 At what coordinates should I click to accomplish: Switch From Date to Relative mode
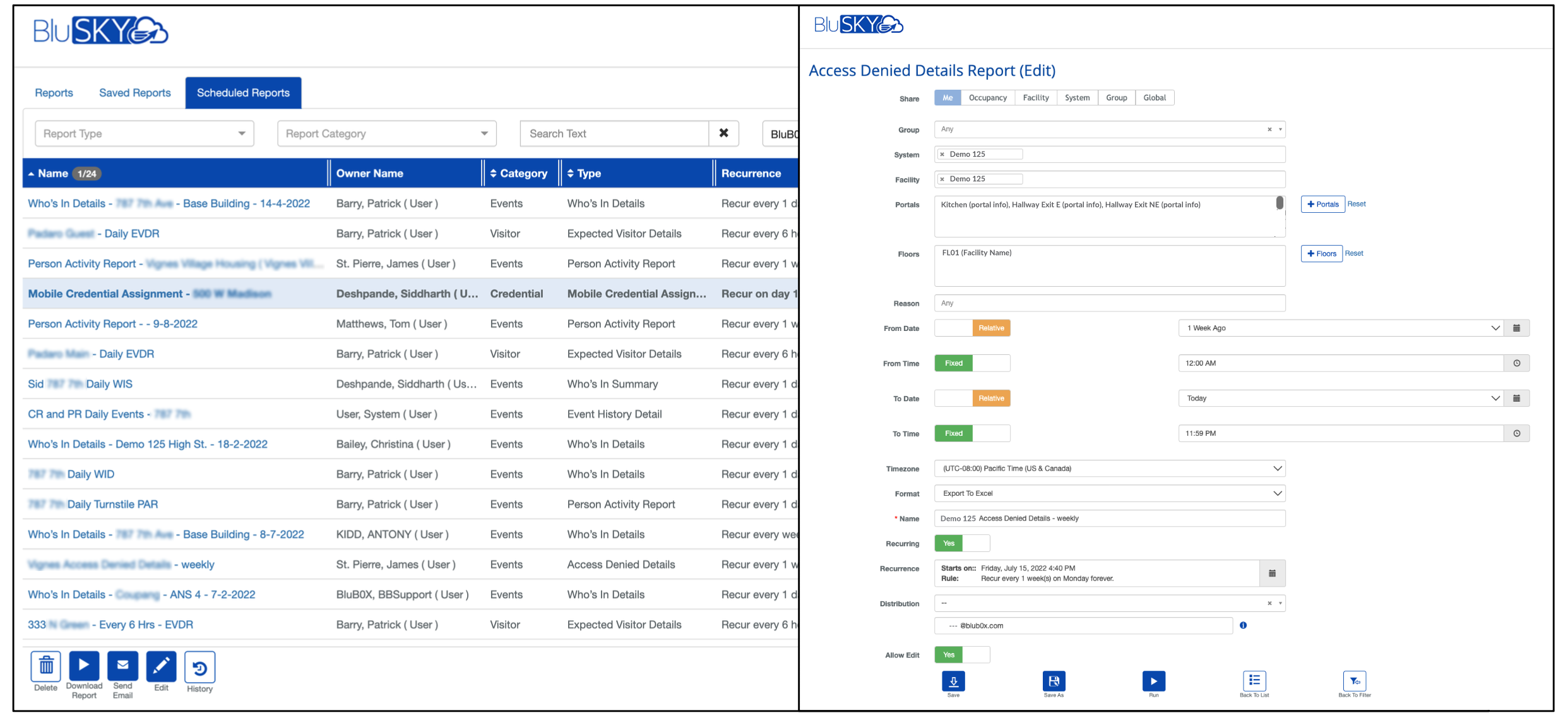(x=990, y=328)
